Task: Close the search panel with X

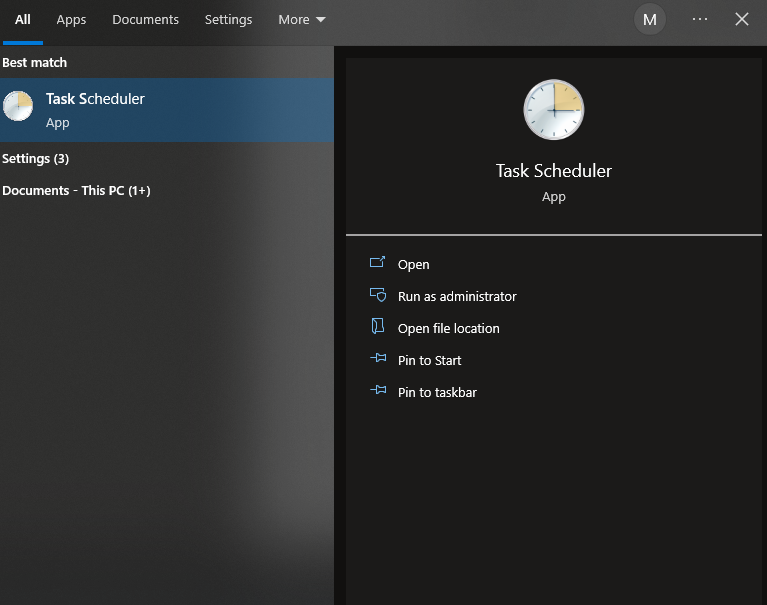Action: point(742,19)
